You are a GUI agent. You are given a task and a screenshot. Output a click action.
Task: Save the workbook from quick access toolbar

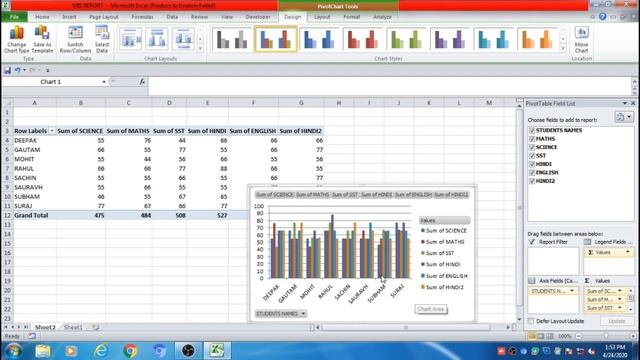tap(7, 70)
